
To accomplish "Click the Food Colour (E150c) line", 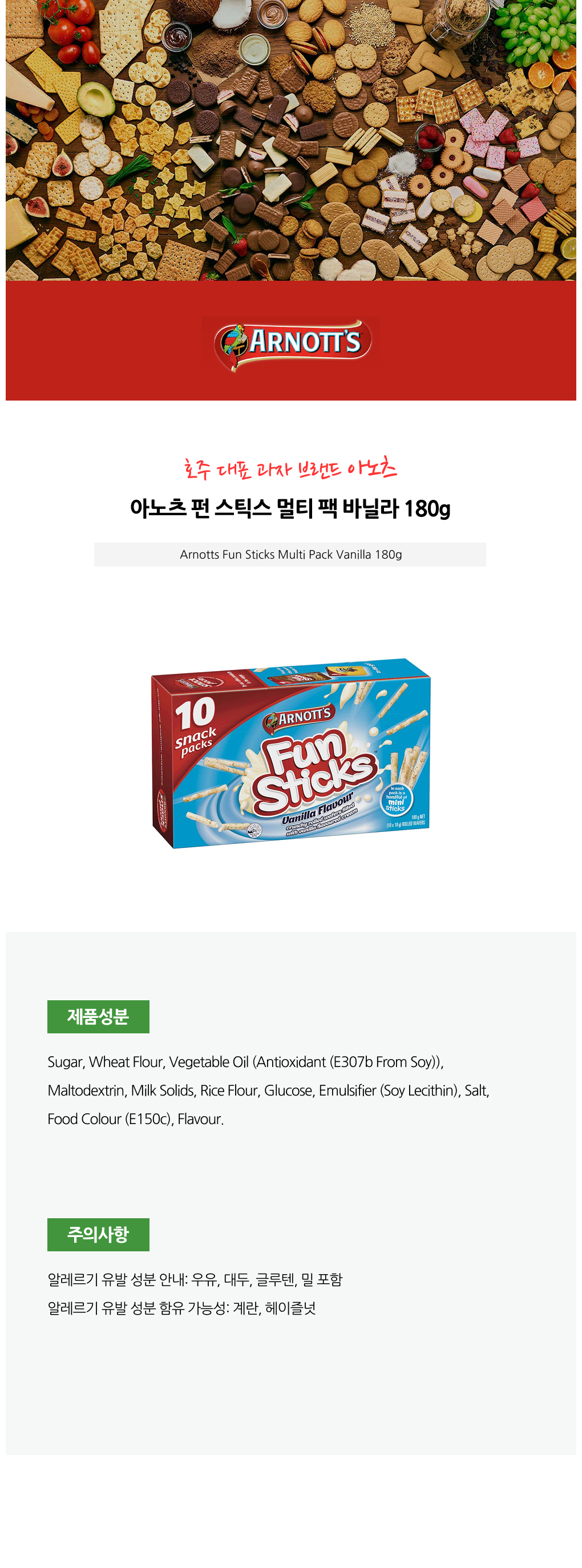I will [x=136, y=1120].
